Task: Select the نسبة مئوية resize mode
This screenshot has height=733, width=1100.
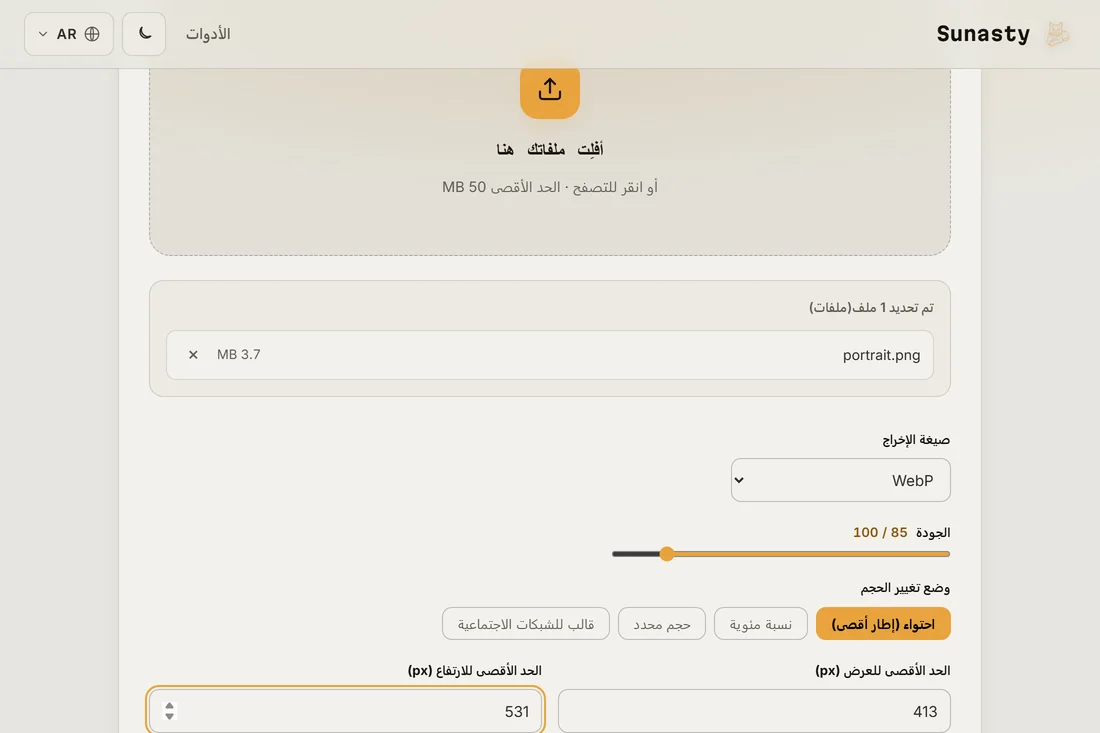Action: coord(760,624)
